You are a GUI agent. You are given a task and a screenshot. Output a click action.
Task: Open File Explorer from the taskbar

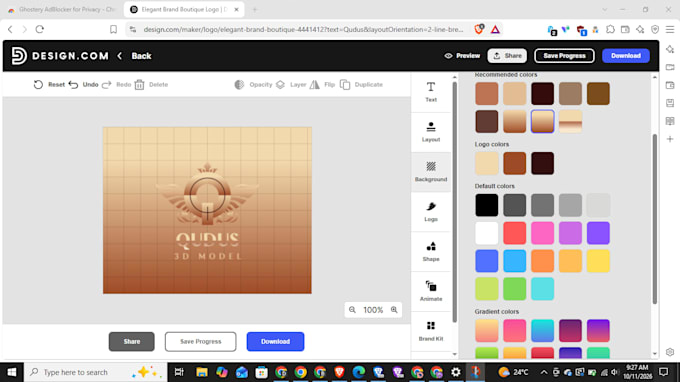(202, 372)
